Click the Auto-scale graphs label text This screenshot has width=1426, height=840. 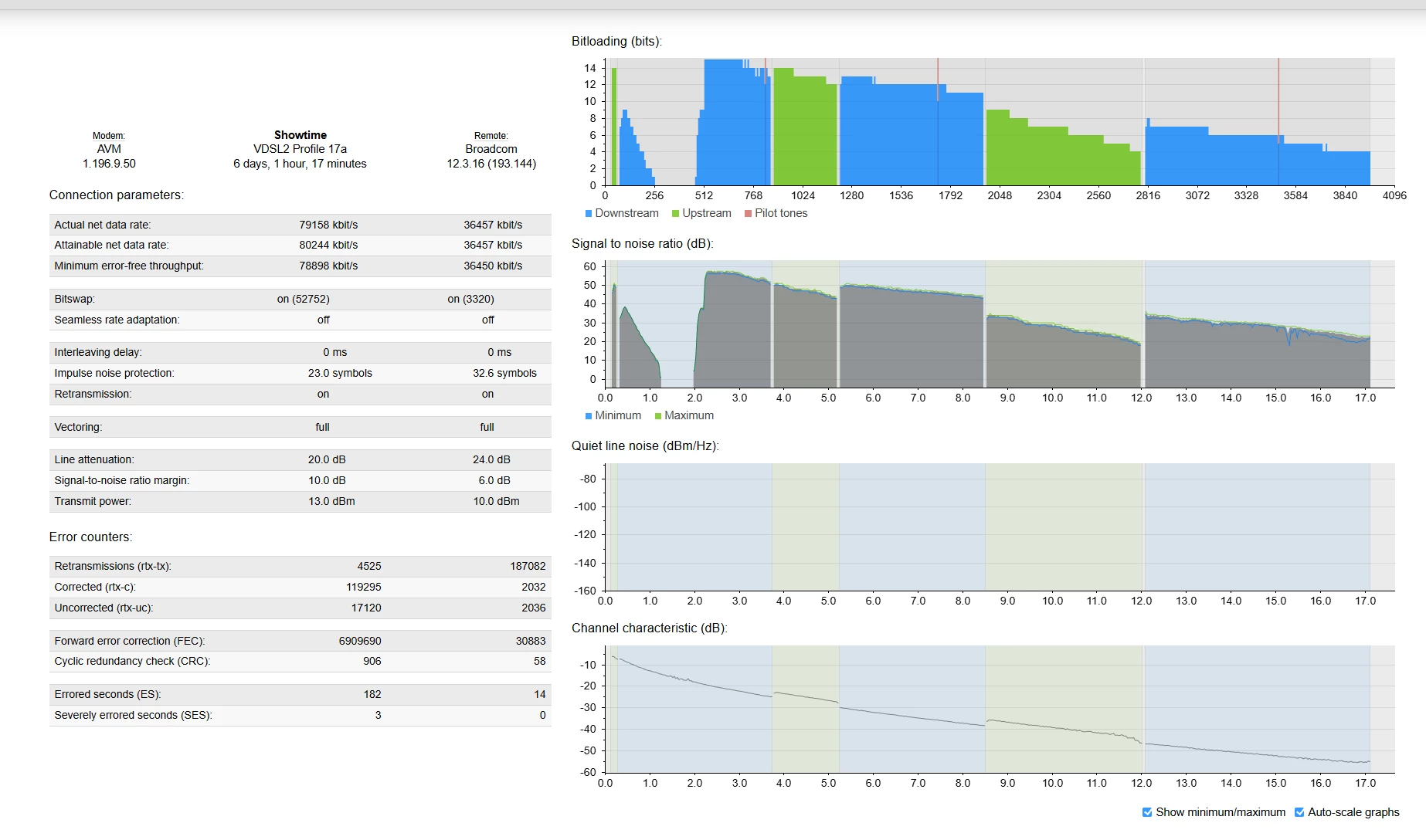[1353, 812]
